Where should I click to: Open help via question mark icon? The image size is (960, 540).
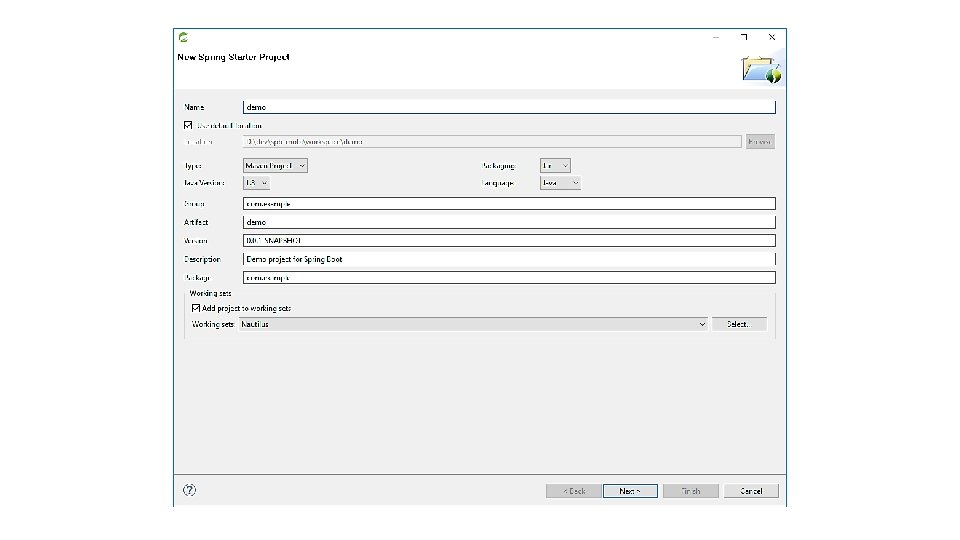coord(189,490)
